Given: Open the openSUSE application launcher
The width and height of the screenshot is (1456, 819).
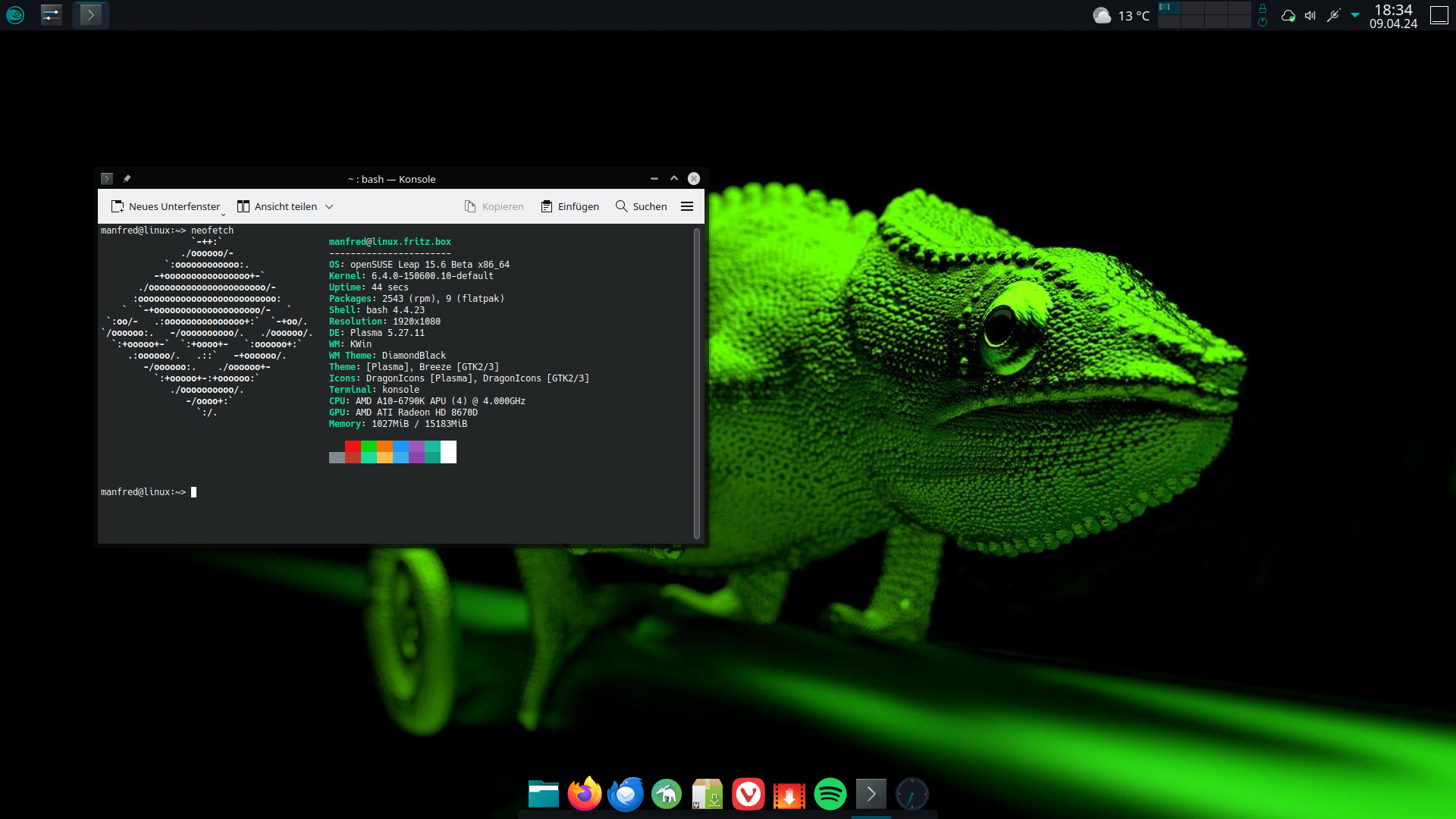Looking at the screenshot, I should 15,14.
